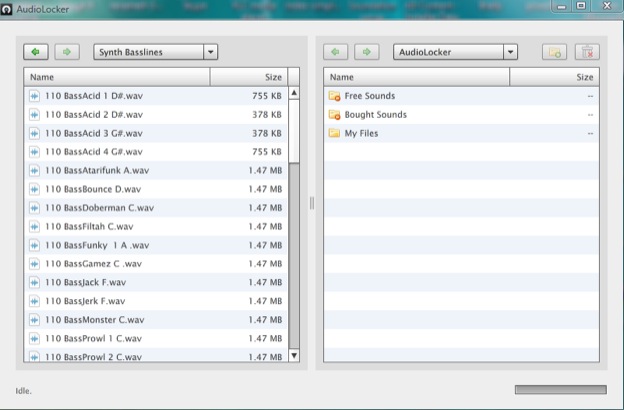Go forward in the AudioLocker pane
Screen dimensions: 624x410
[367, 52]
